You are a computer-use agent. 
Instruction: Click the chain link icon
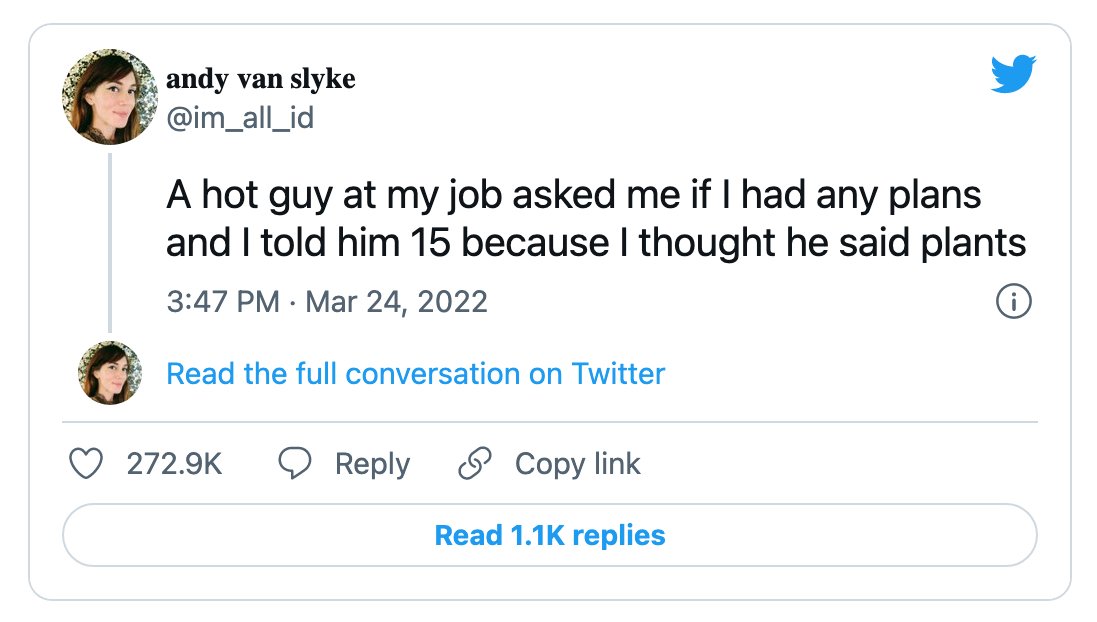click(475, 463)
